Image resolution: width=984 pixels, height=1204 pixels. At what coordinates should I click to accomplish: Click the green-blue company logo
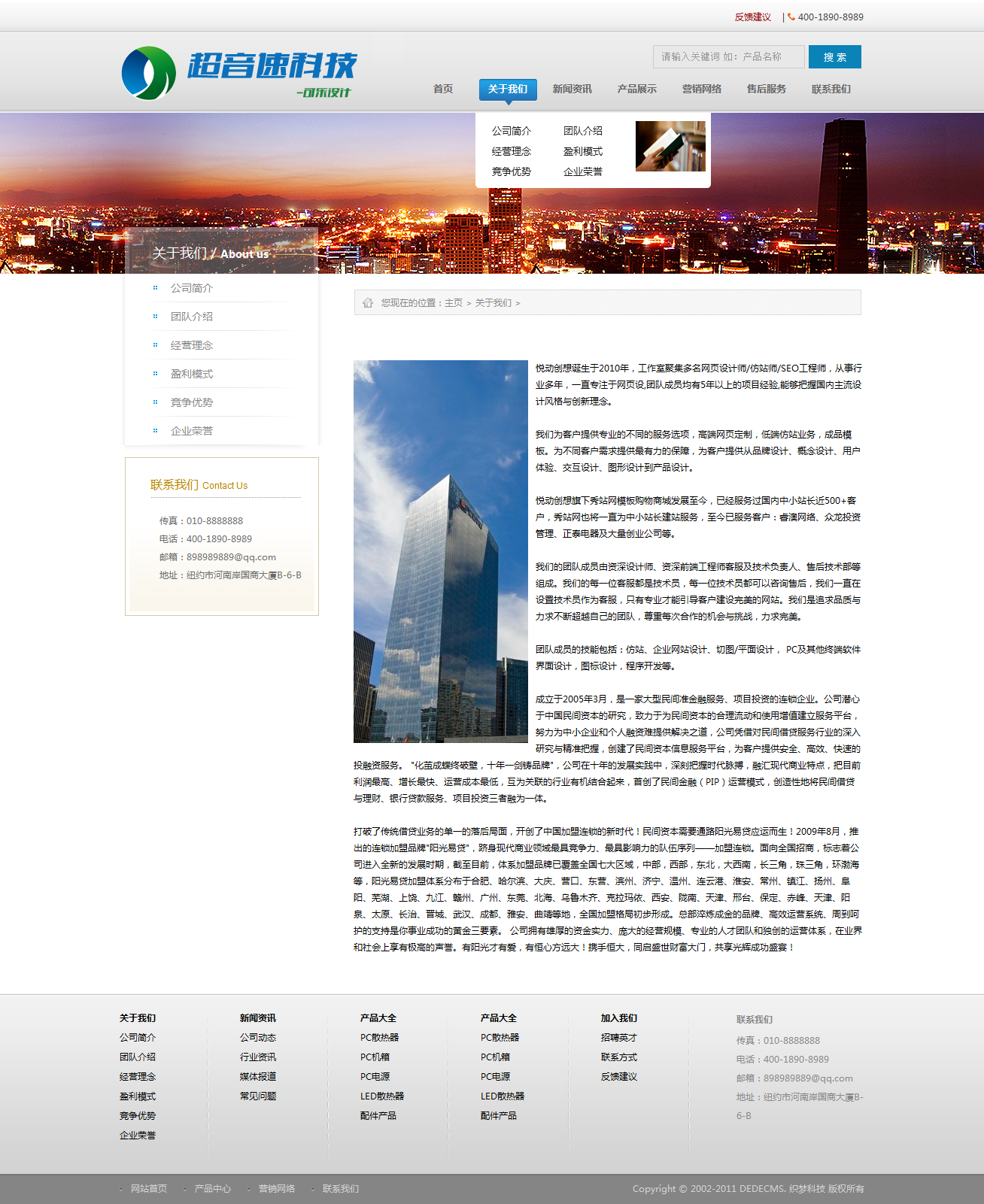pyautogui.click(x=149, y=73)
